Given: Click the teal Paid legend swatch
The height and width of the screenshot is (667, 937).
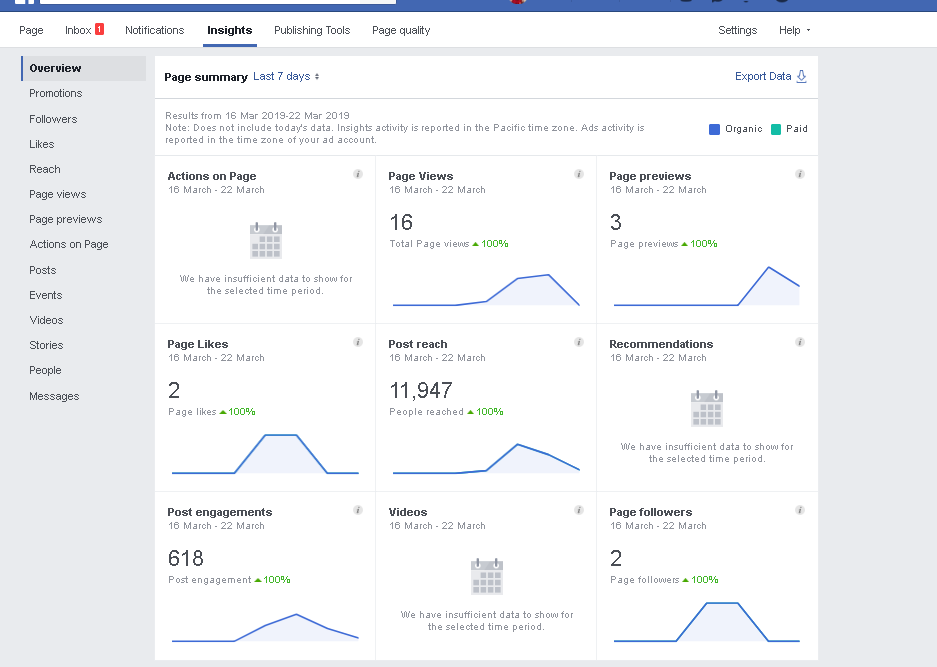Looking at the screenshot, I should [x=776, y=129].
